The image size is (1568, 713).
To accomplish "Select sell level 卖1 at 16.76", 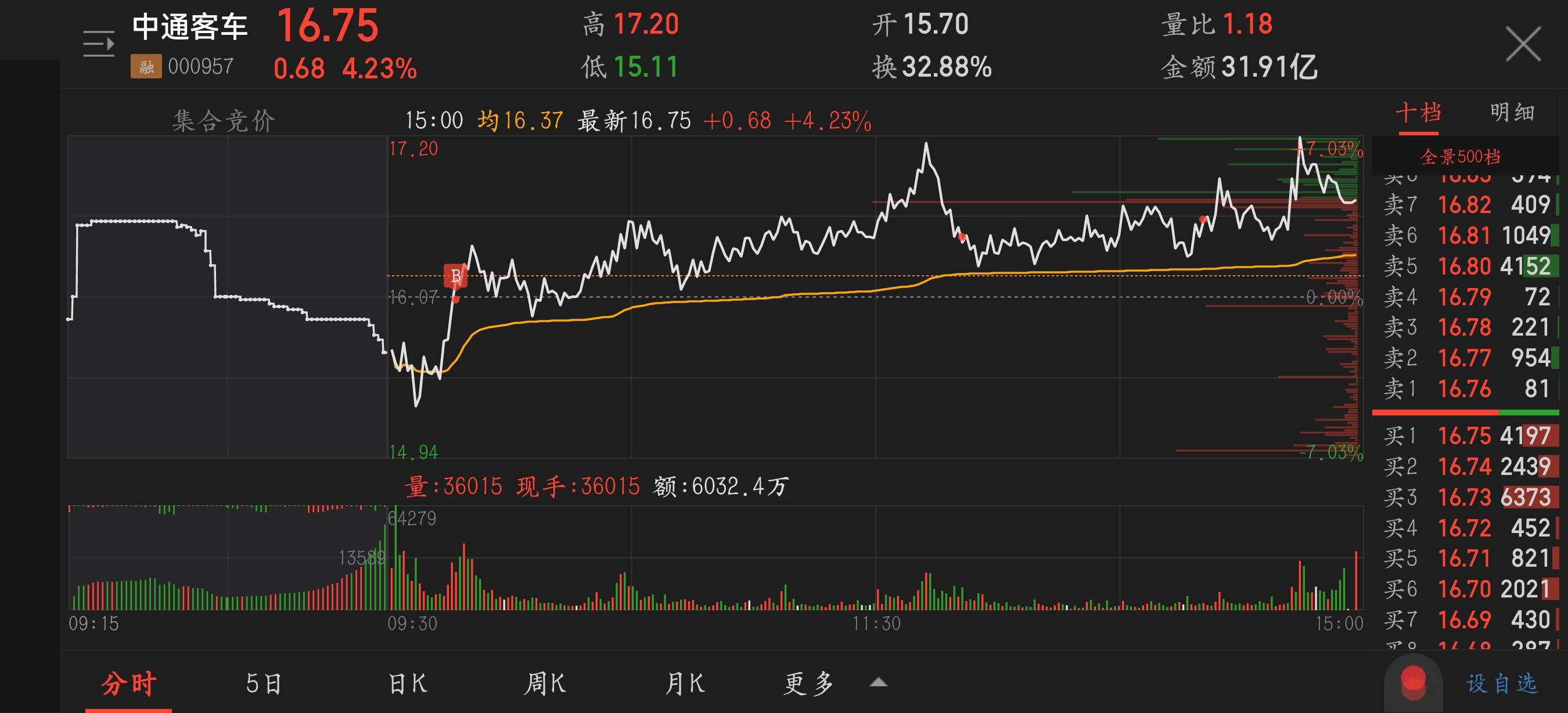I will [1466, 388].
